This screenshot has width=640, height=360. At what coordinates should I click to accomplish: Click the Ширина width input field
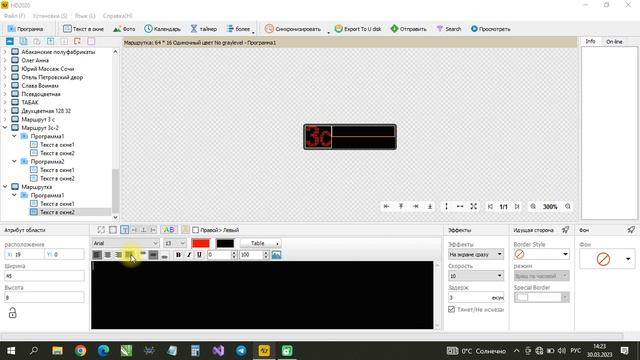(44, 276)
